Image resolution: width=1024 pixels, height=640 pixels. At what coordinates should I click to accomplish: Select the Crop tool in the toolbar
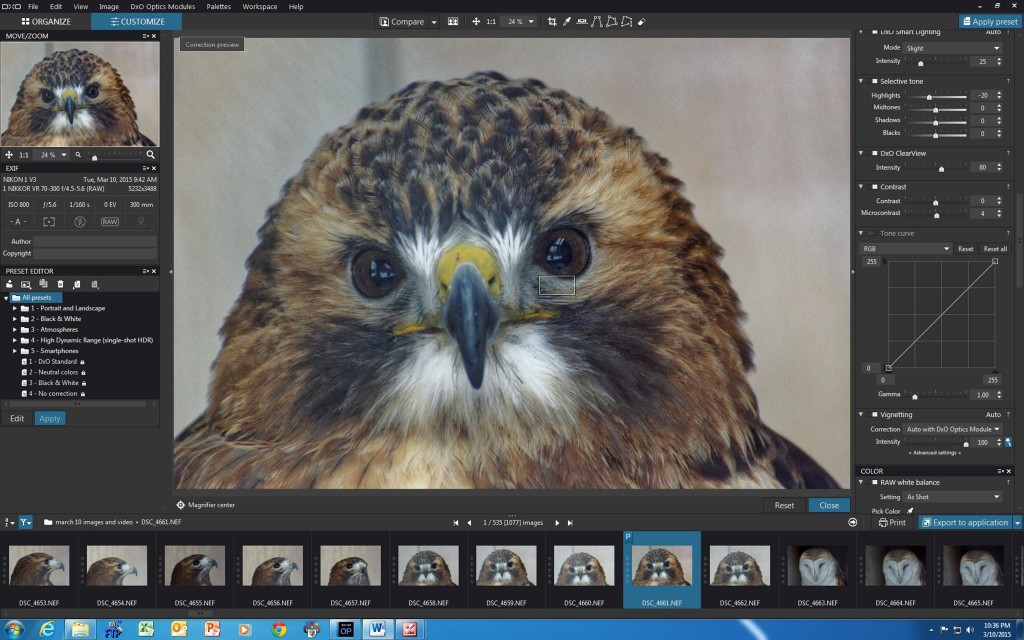[552, 22]
